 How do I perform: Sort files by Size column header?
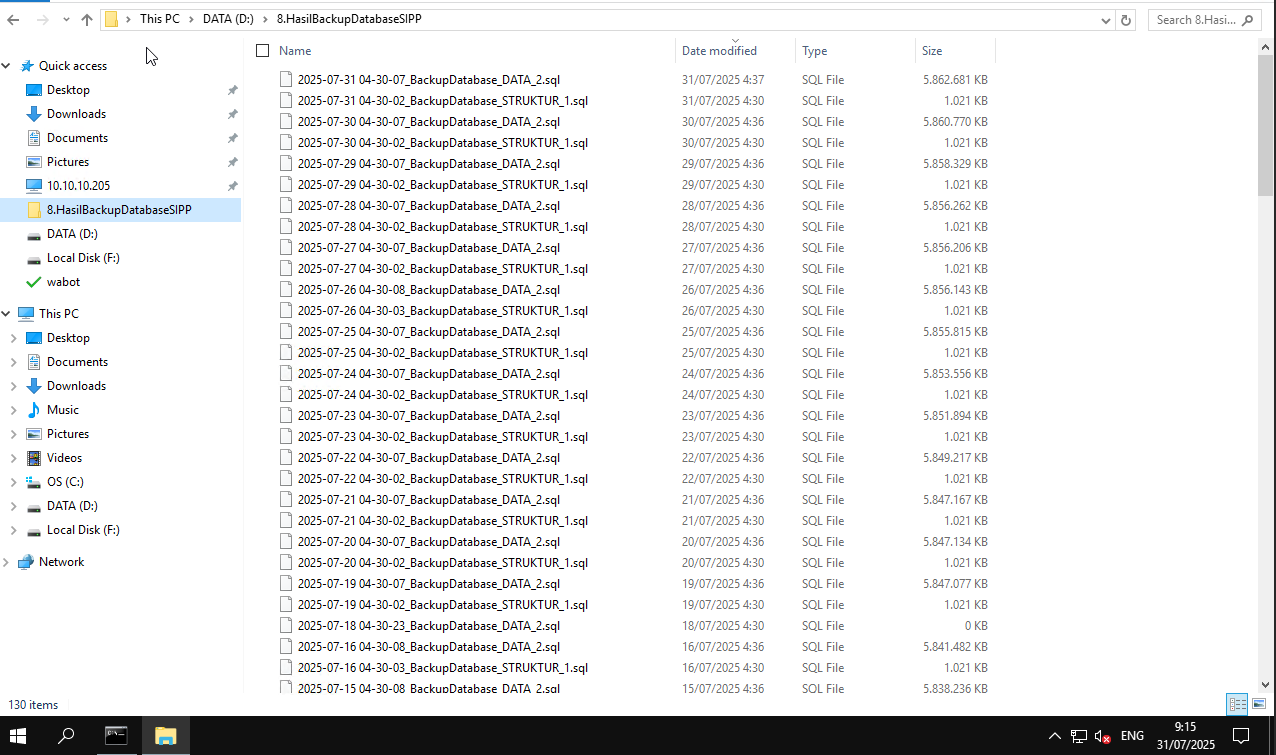(x=932, y=51)
